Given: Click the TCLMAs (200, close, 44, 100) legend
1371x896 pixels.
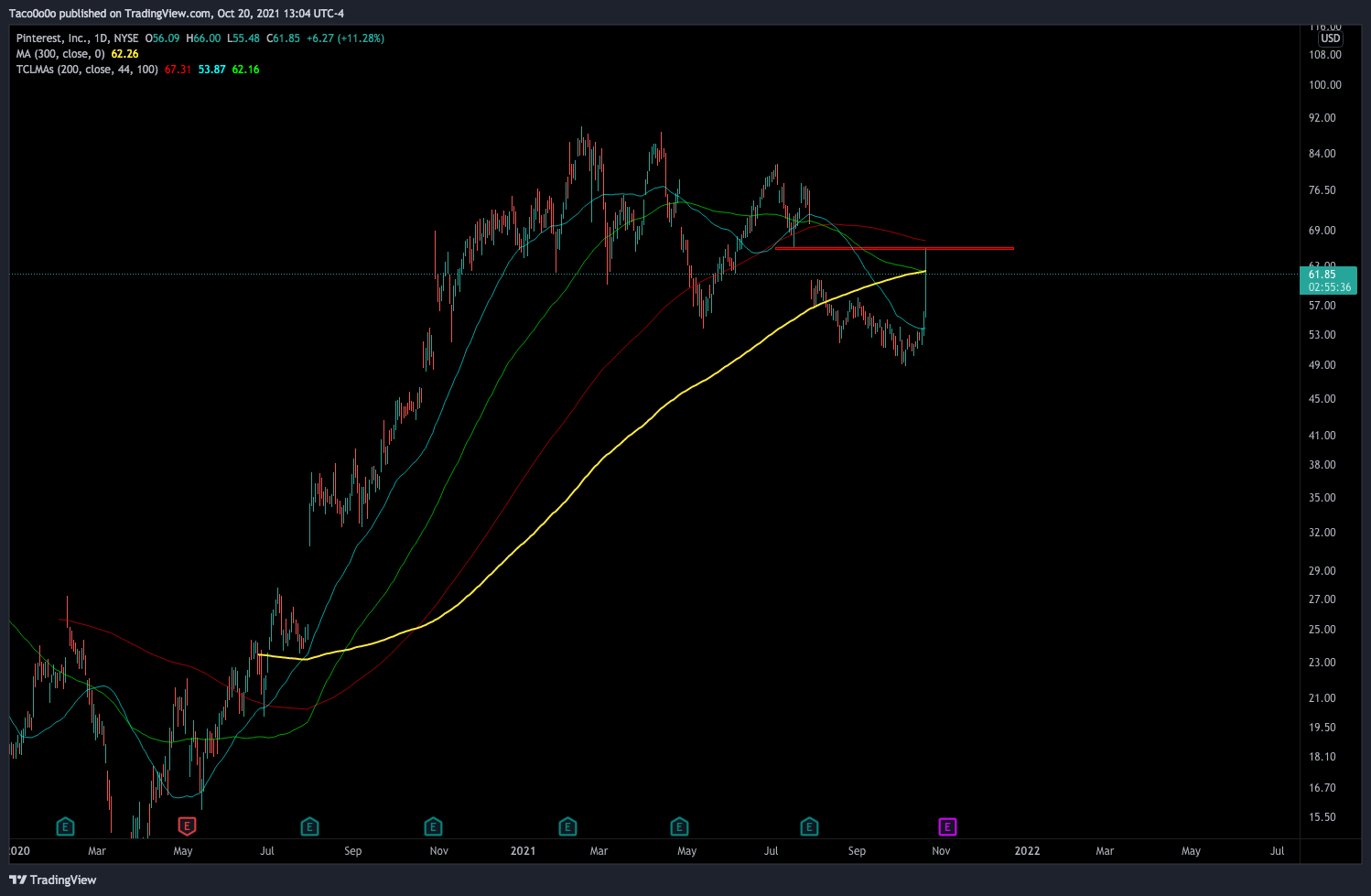Looking at the screenshot, I should click(x=87, y=70).
